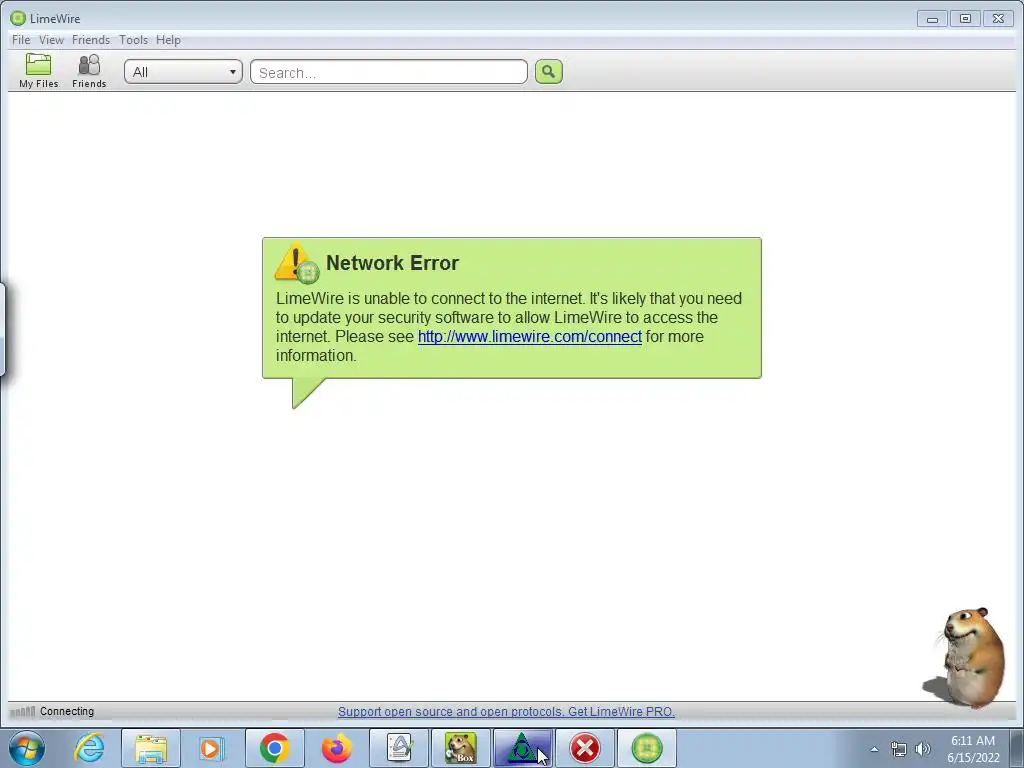Focus the Search text field
1024x768 pixels.
tap(389, 72)
